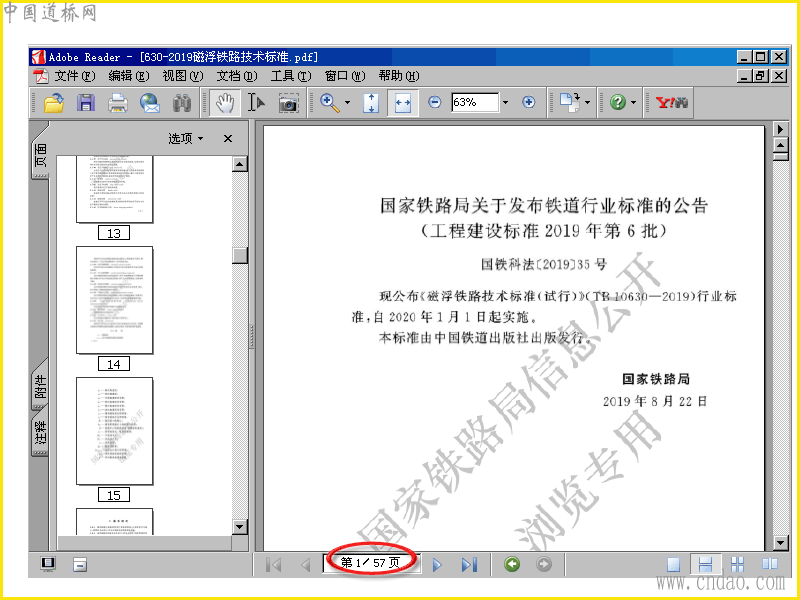Click document scroll down arrow
The image size is (800, 600).
tap(781, 543)
